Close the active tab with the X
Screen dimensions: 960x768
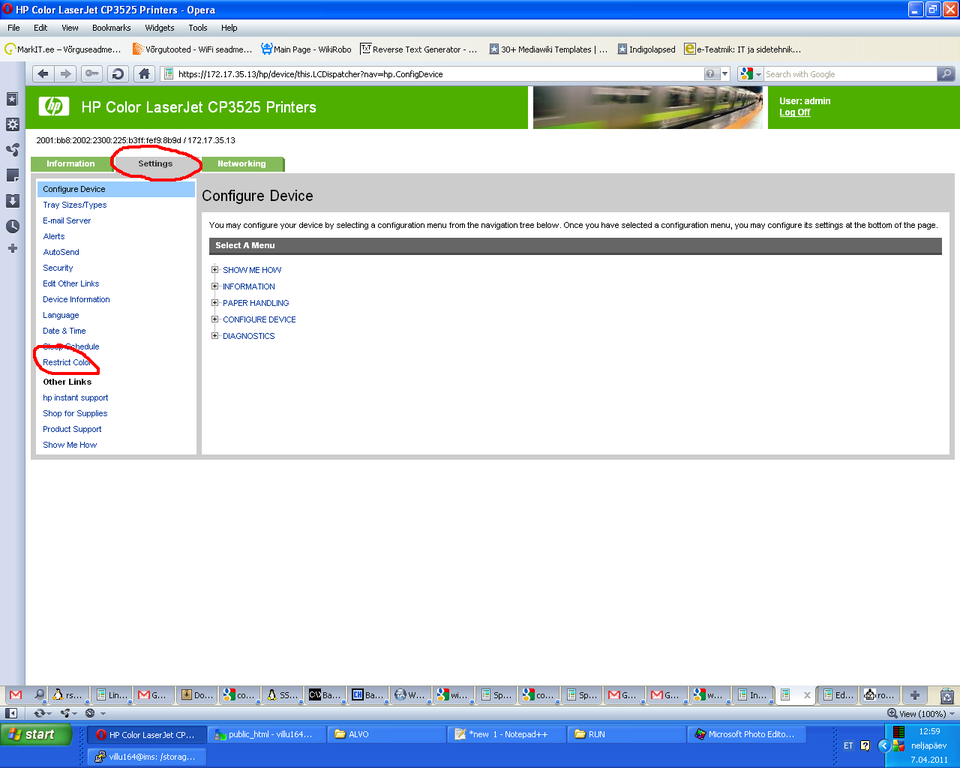point(807,695)
